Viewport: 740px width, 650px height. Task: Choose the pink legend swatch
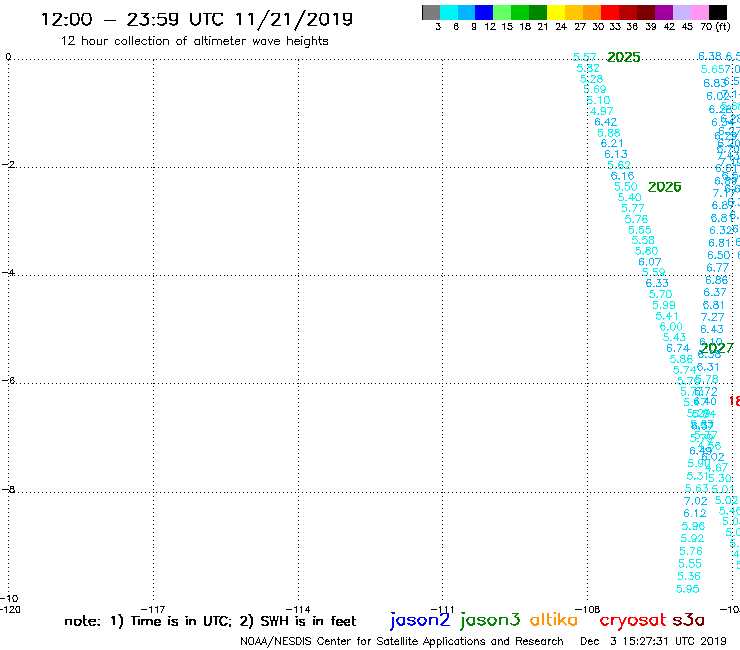coord(700,12)
